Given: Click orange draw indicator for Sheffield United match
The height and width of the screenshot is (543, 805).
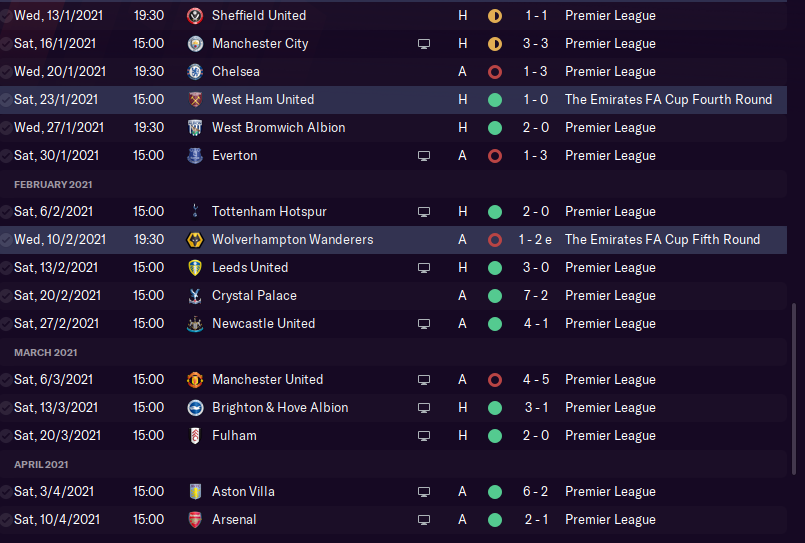Looking at the screenshot, I should coord(494,16).
